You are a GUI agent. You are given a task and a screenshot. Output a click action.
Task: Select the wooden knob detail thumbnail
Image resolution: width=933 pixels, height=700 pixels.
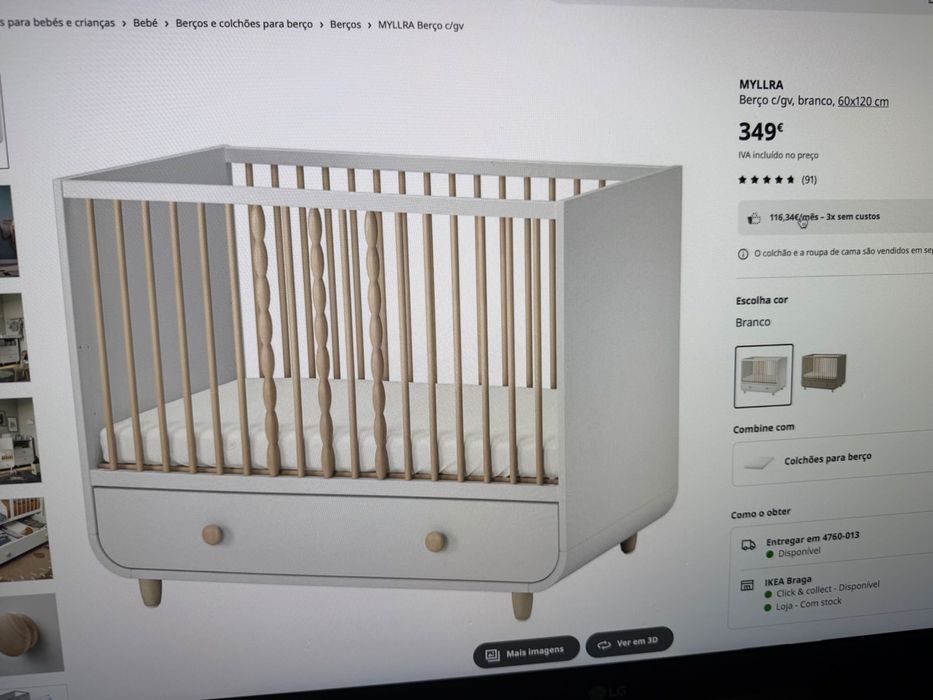(x=30, y=633)
